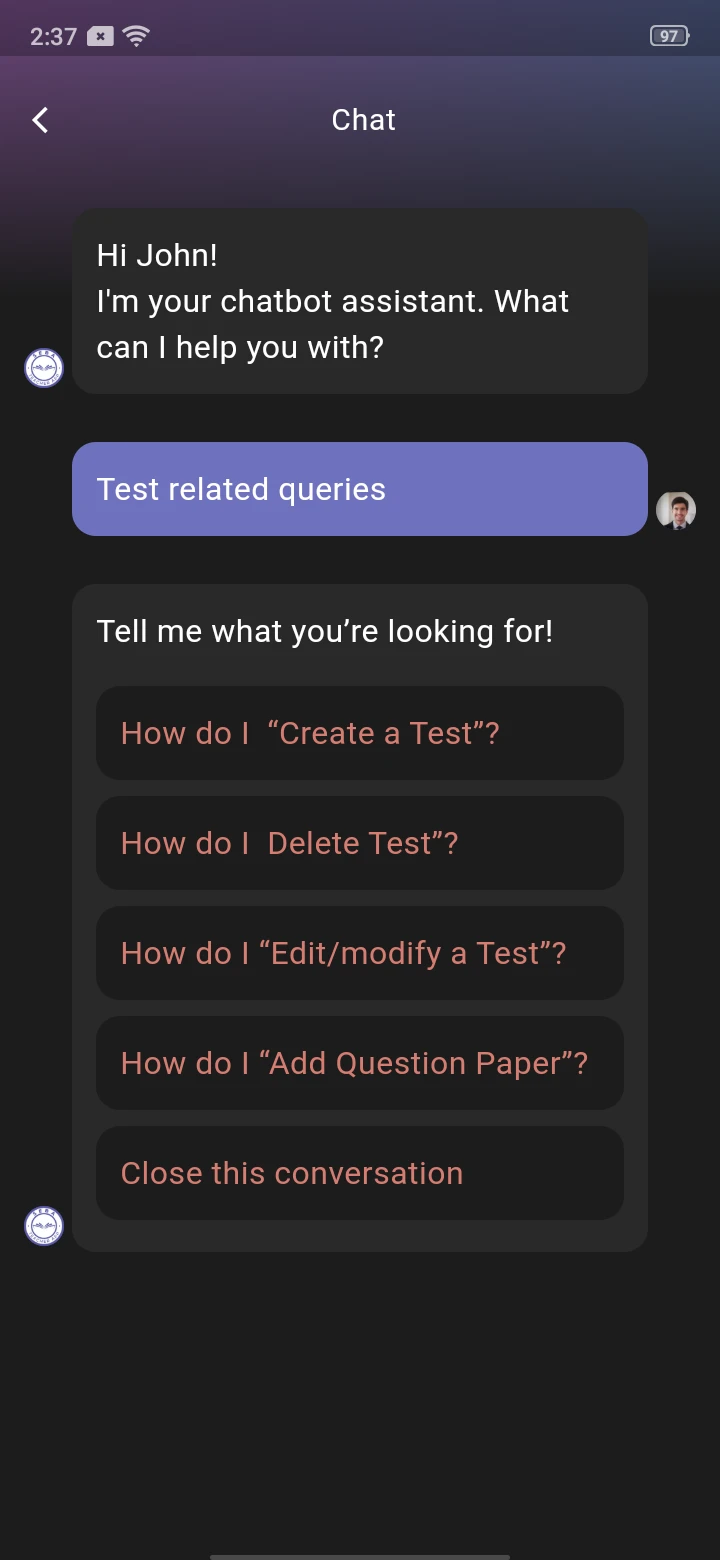Tap "Tell me what you're looking for!" text

point(325,631)
